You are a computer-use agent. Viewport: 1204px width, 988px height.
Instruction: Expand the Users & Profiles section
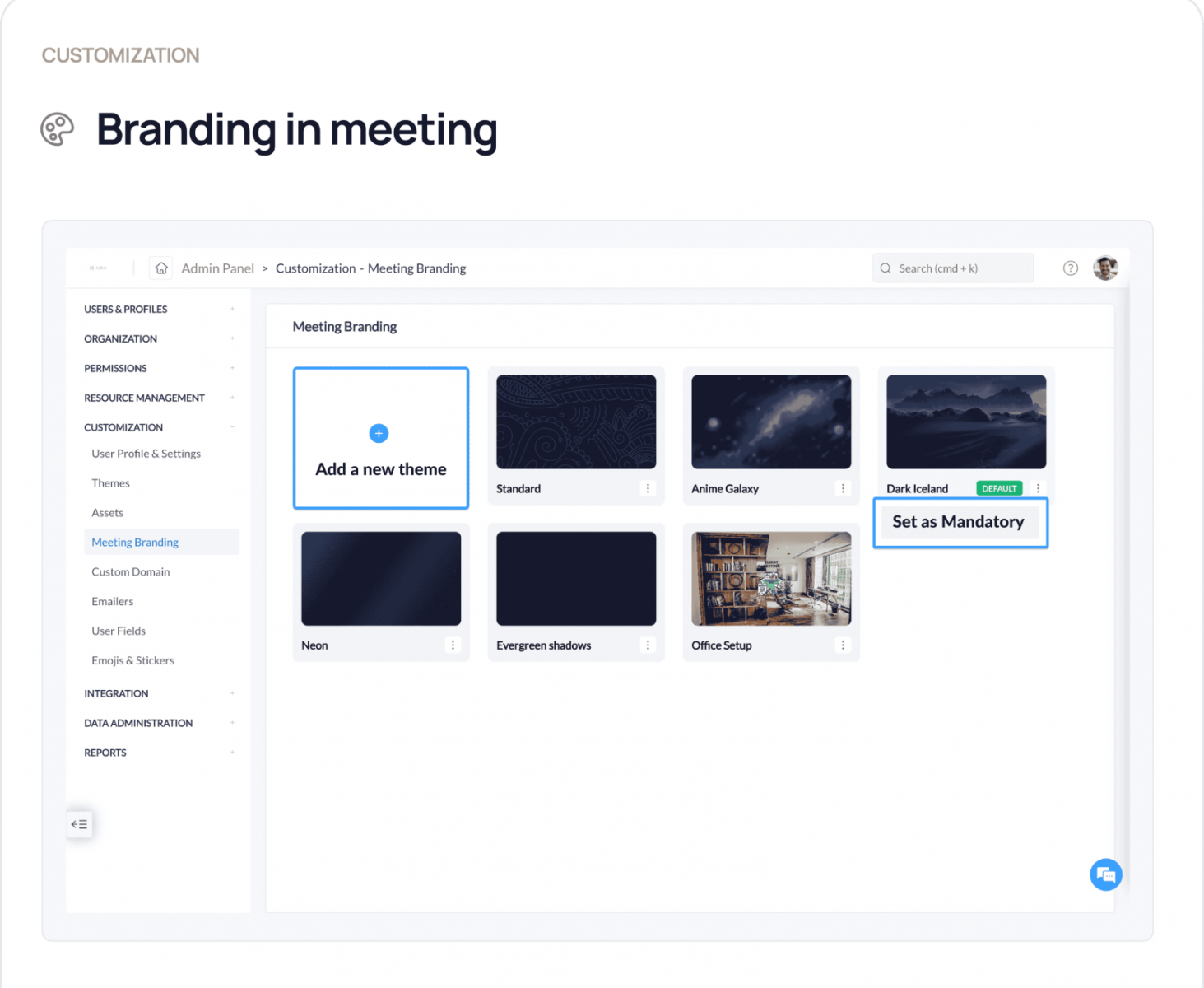(232, 310)
